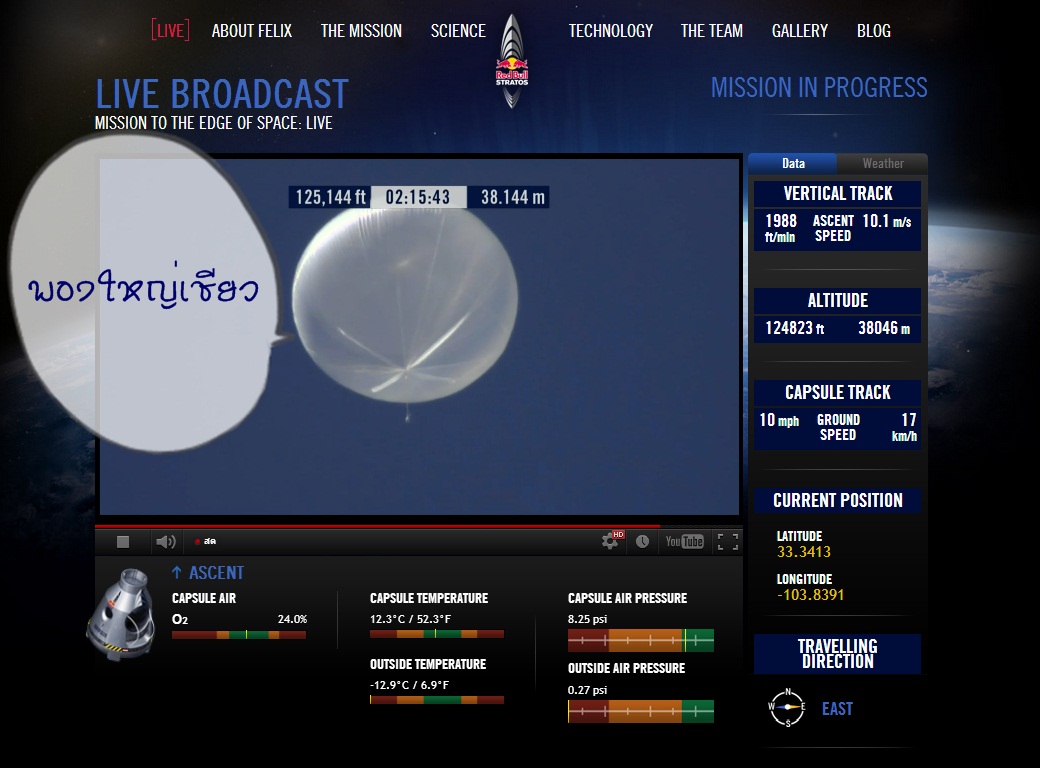Mute the video volume speaker icon
This screenshot has height=768, width=1040.
pyautogui.click(x=165, y=542)
